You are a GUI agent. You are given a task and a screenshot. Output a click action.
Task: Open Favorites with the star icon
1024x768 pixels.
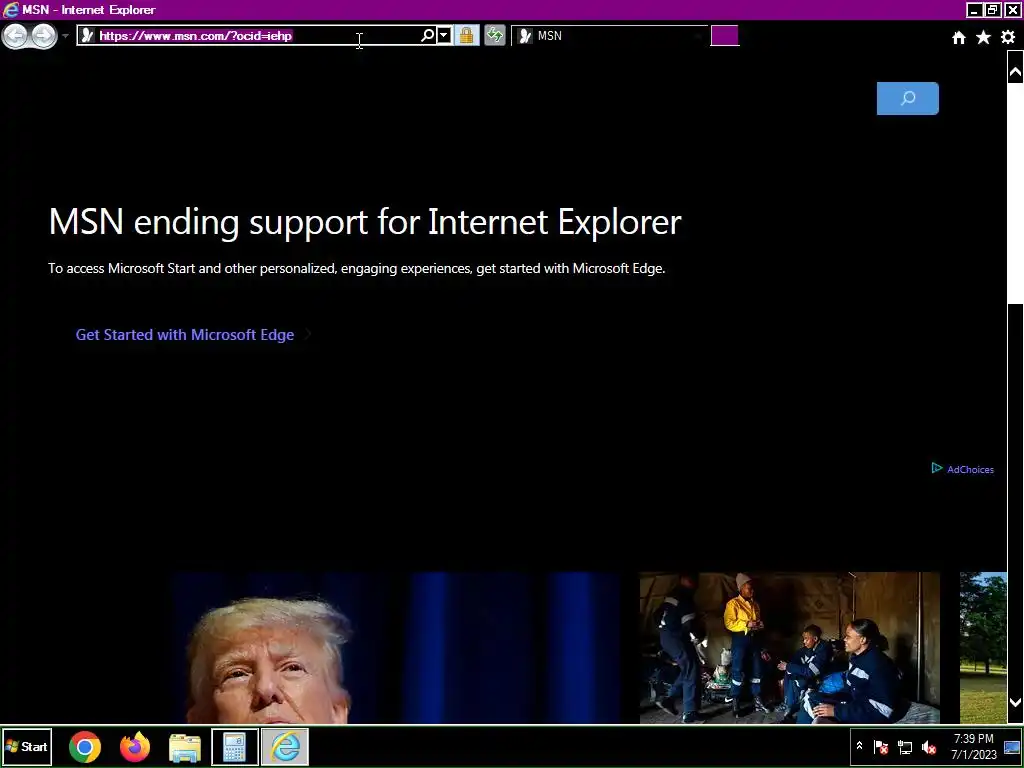point(983,38)
